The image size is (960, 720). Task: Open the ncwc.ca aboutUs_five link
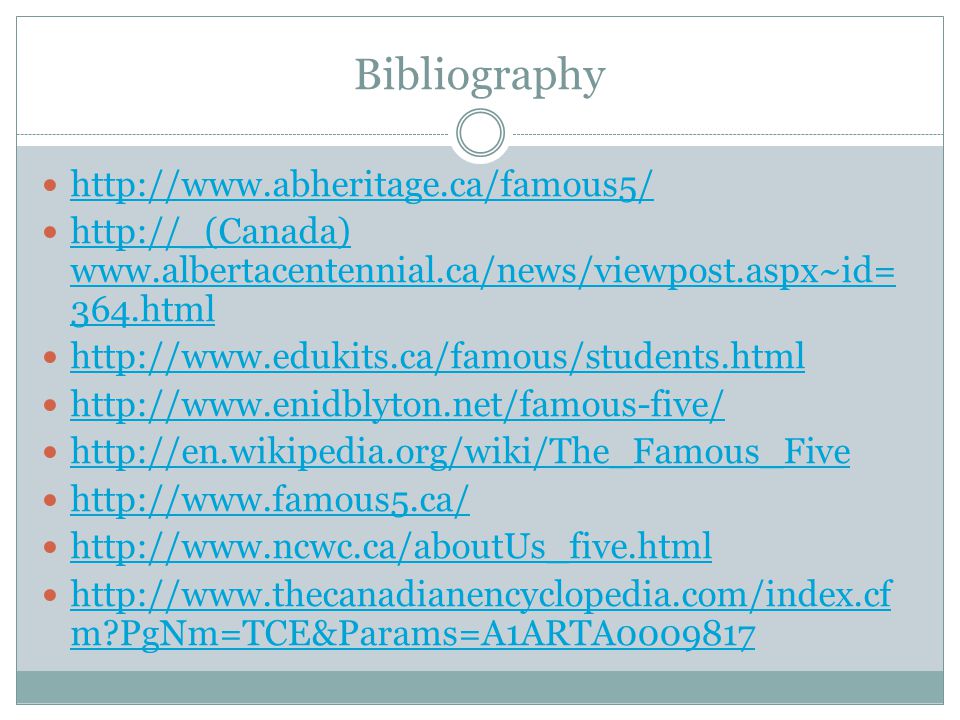391,546
